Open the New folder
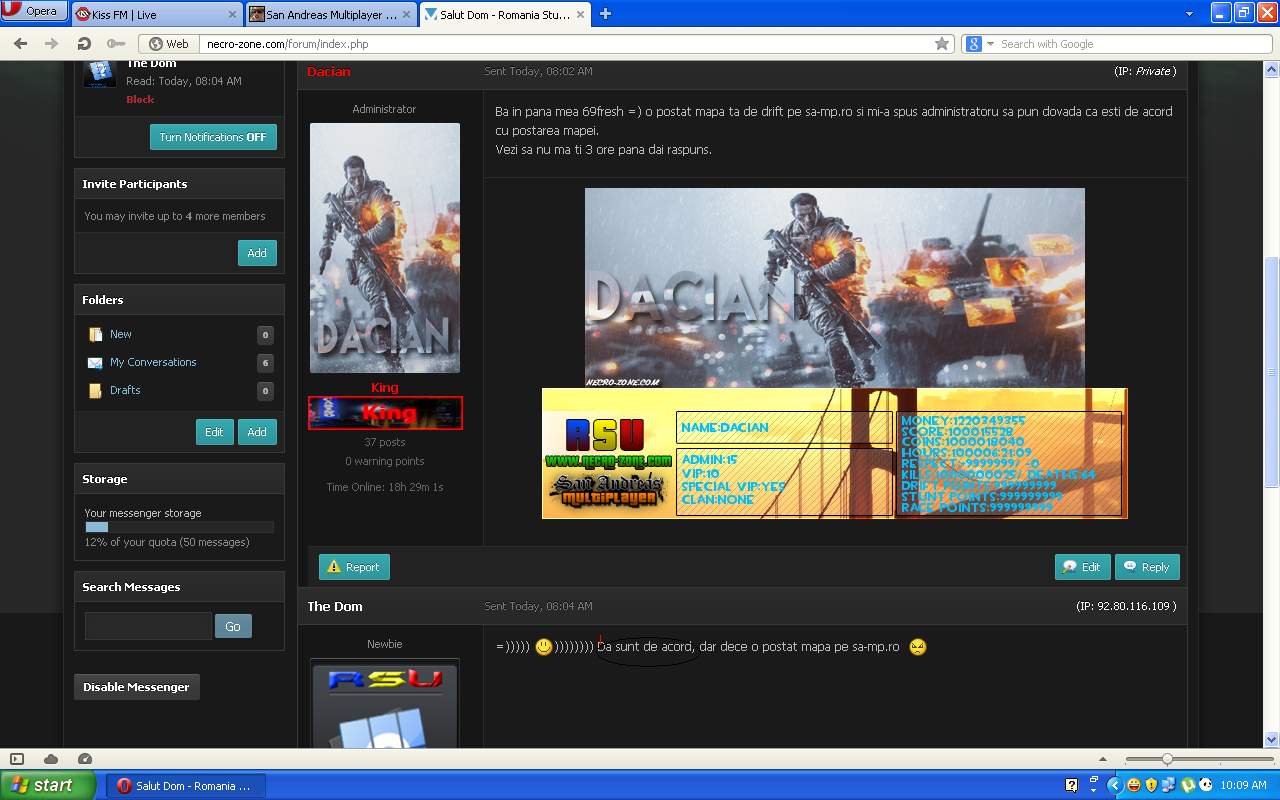 (121, 334)
